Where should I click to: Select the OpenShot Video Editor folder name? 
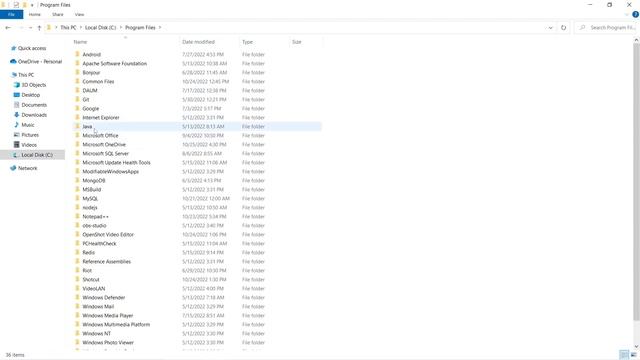108,235
